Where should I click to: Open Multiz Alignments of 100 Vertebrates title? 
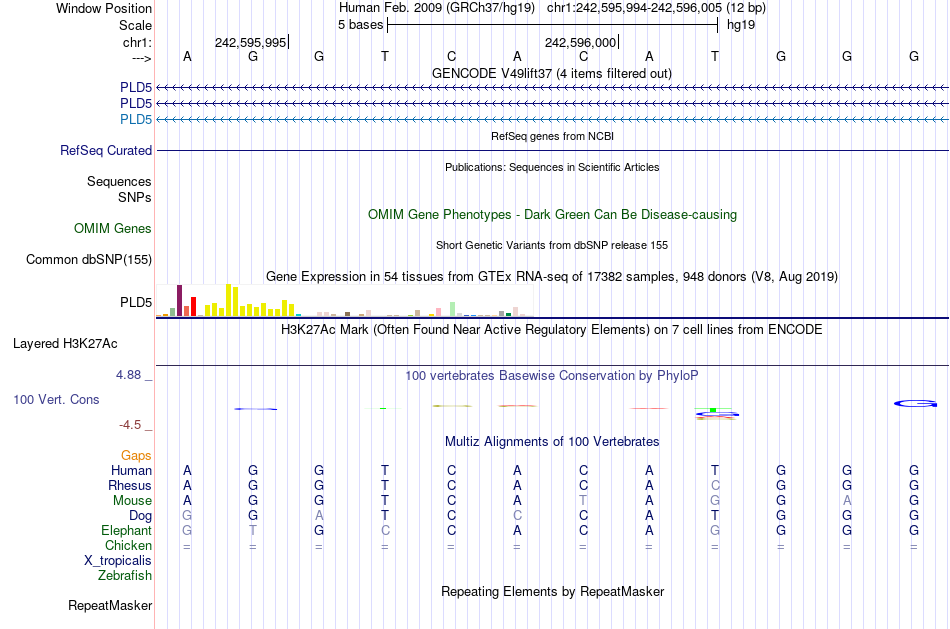(552, 442)
